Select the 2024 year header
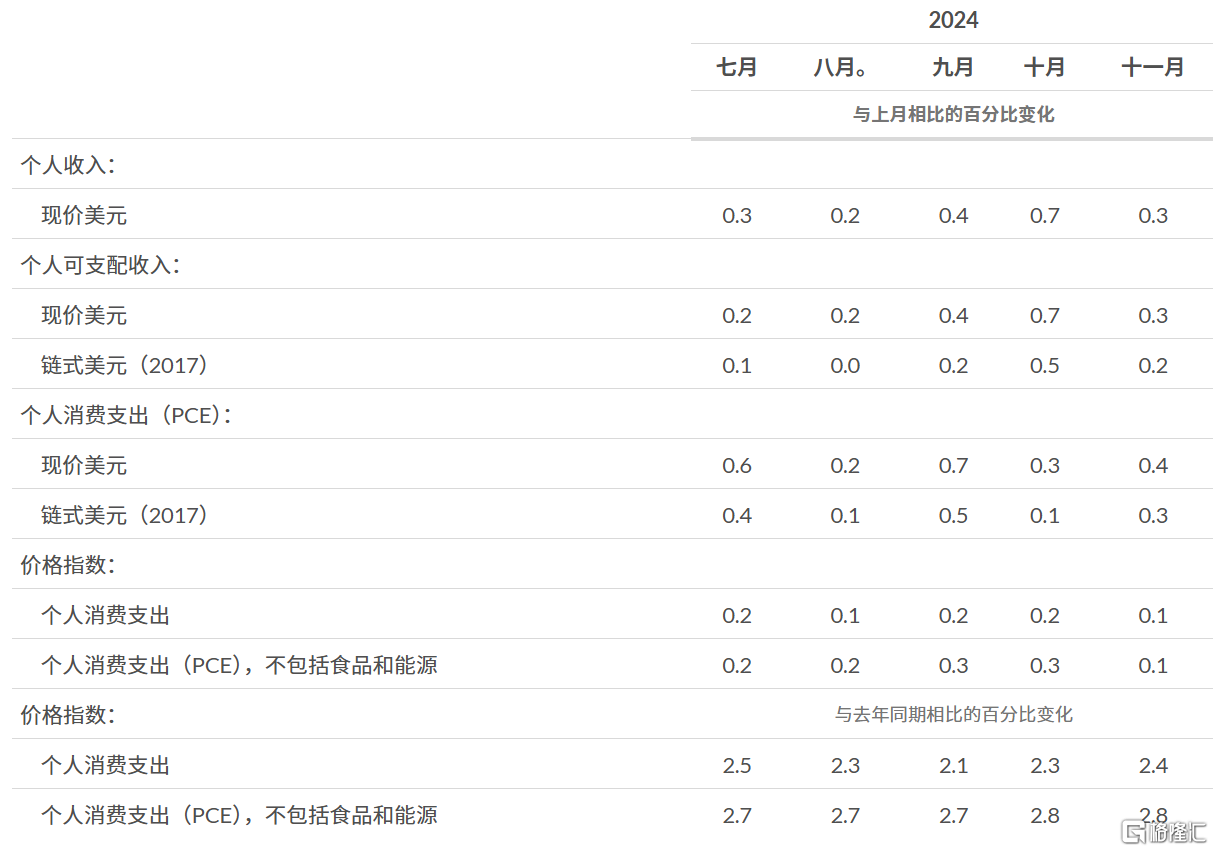Viewport: 1213px width, 852px height. (x=953, y=21)
